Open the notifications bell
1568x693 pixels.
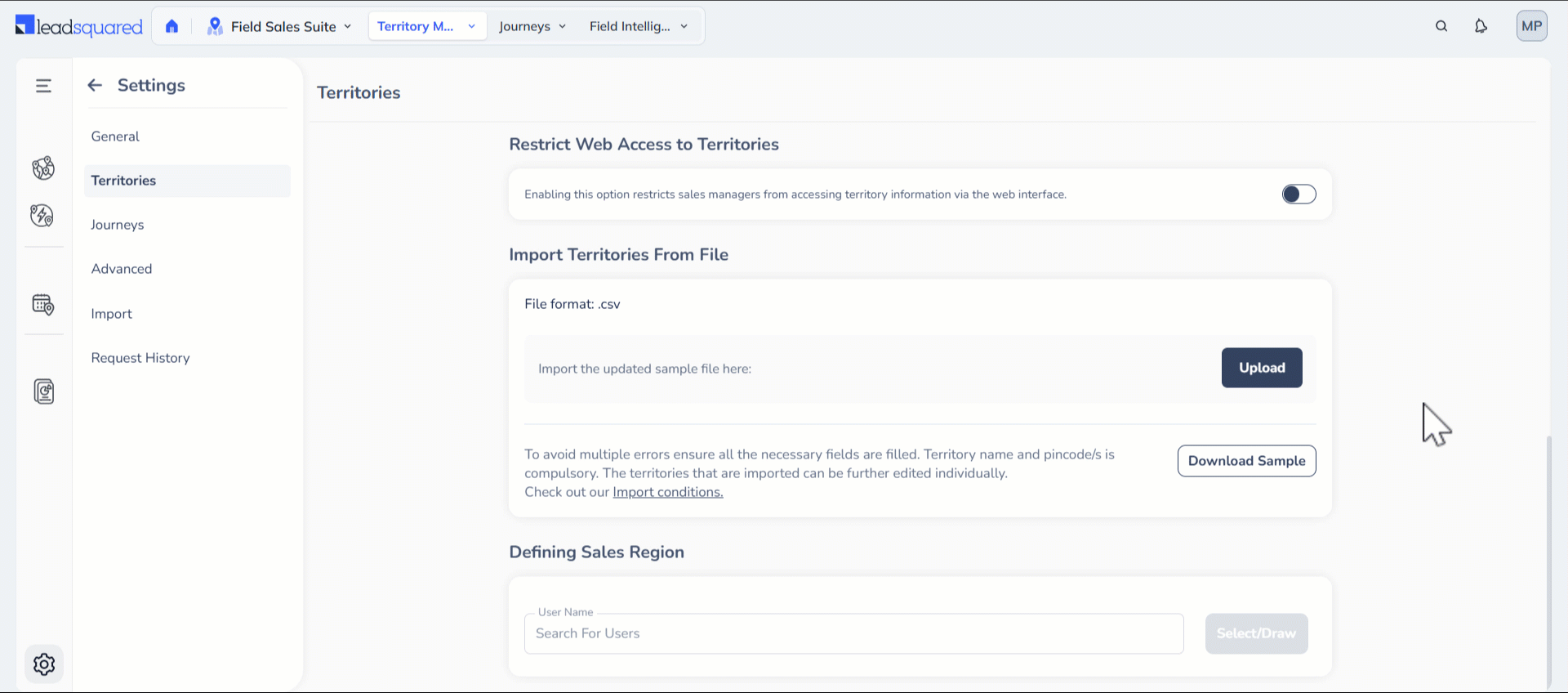(1481, 26)
